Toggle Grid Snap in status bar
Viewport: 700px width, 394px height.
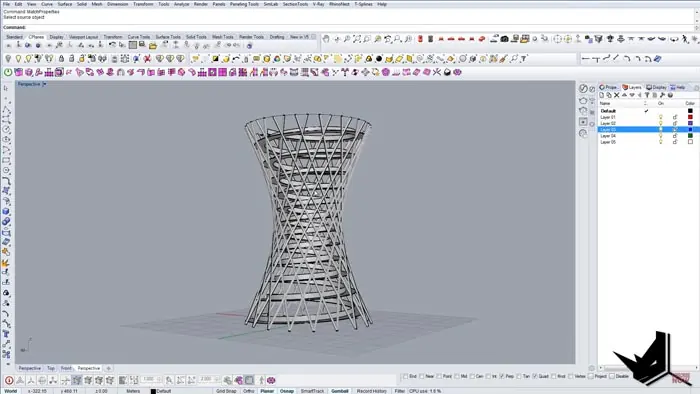tap(226, 391)
